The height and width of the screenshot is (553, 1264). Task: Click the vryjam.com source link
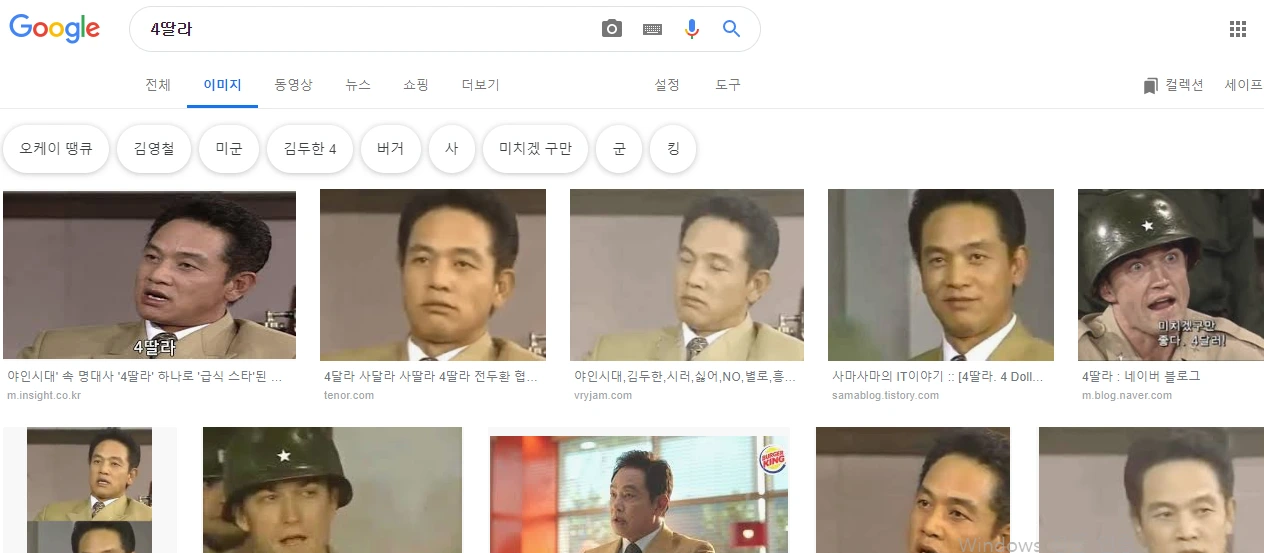point(603,395)
